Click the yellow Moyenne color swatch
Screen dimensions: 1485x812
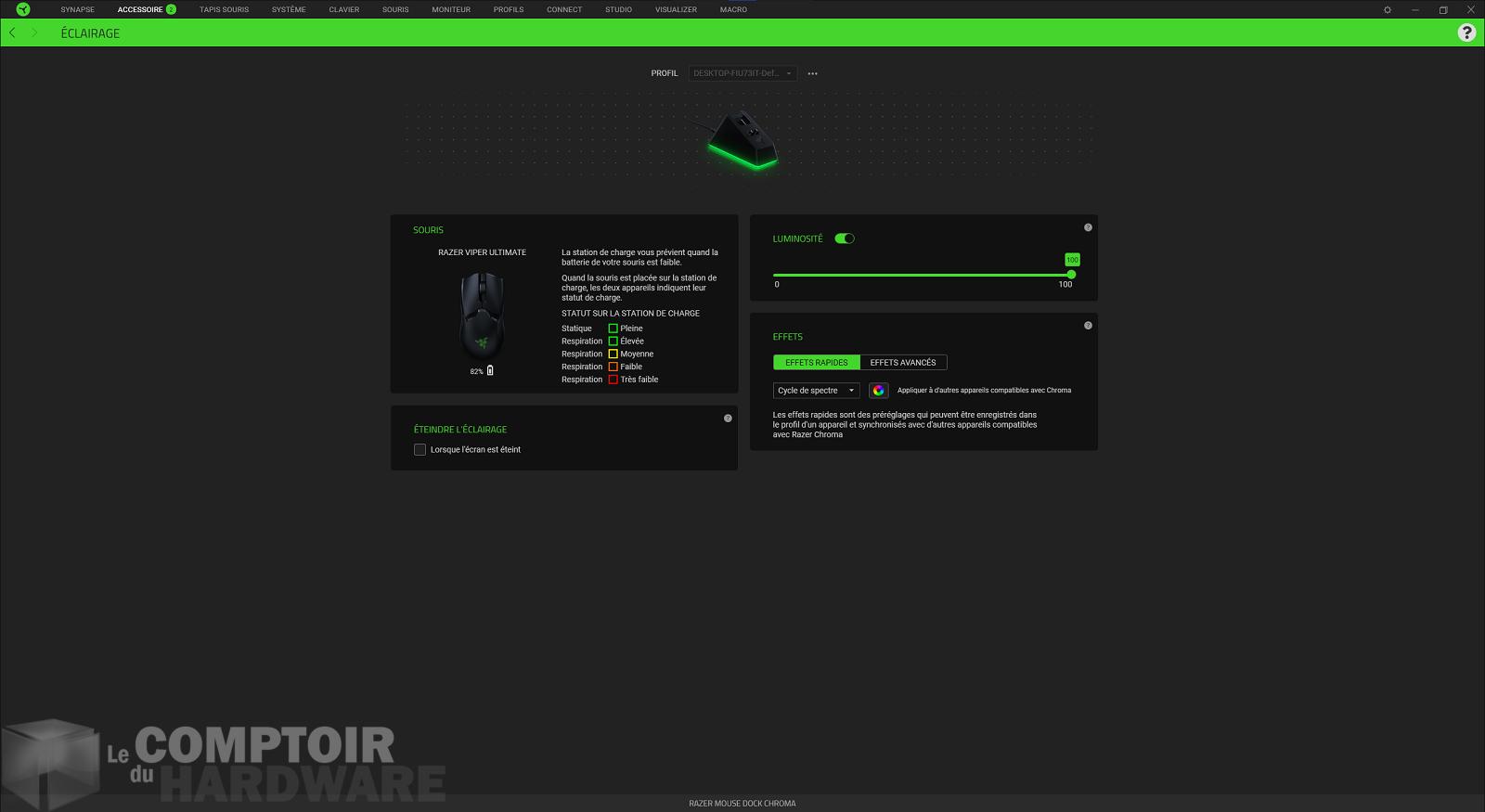(x=613, y=354)
